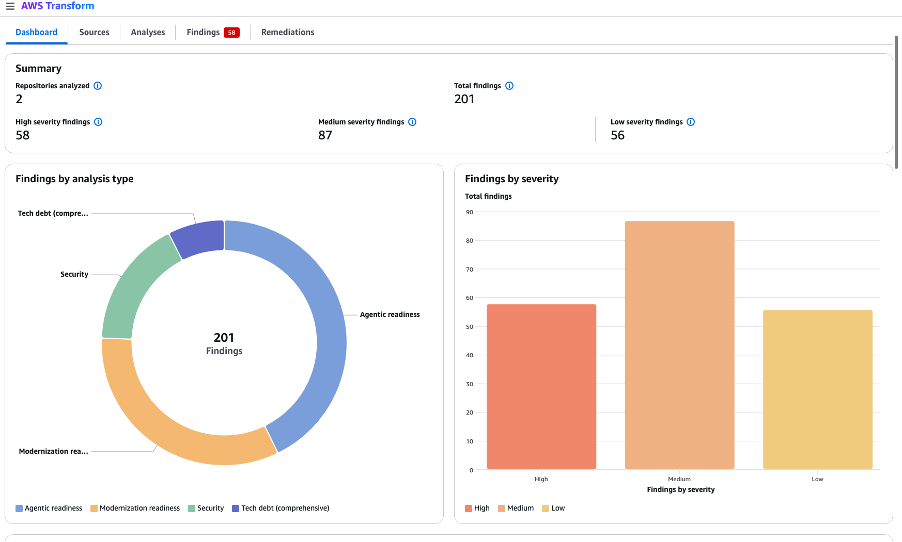Click the page vertical scrollbar

[896, 102]
